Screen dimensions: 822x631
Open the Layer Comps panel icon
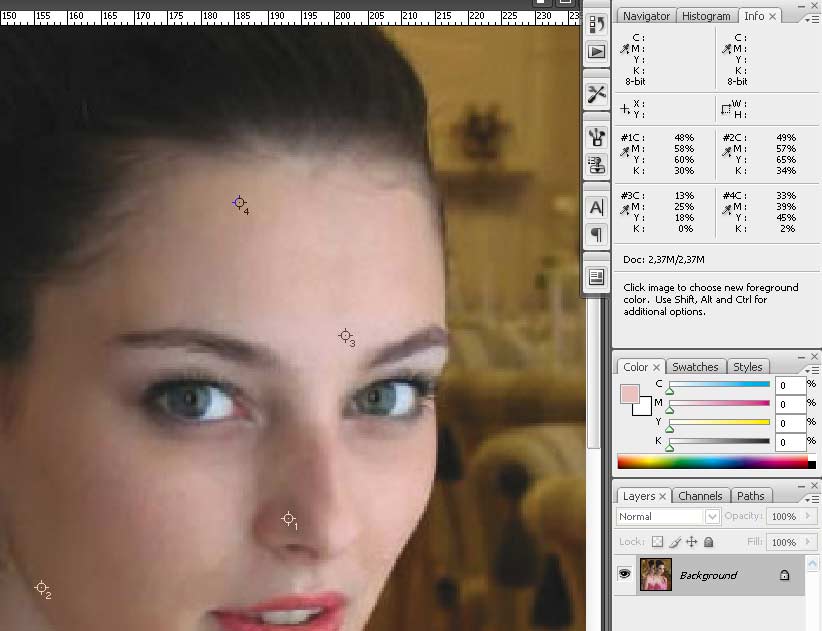[597, 277]
